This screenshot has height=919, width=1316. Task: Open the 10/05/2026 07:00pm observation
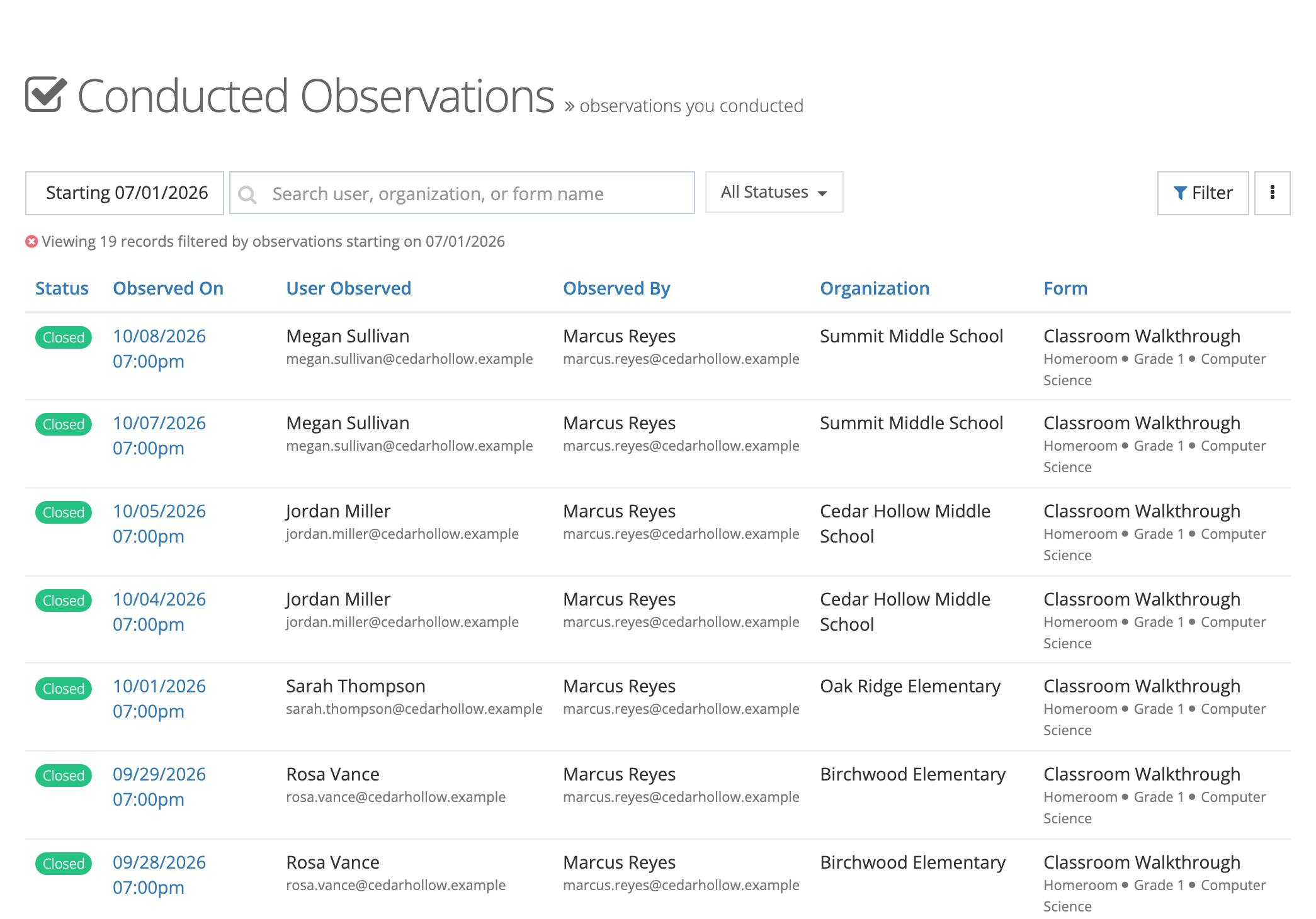159,524
